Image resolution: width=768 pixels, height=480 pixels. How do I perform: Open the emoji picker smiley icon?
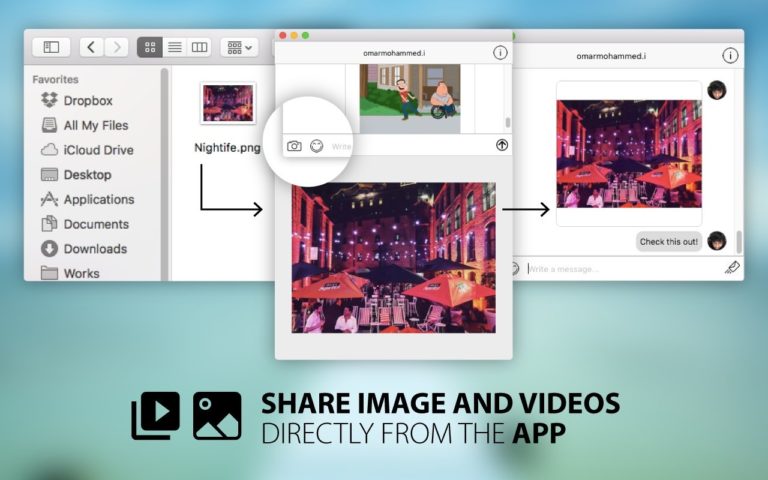(x=317, y=146)
